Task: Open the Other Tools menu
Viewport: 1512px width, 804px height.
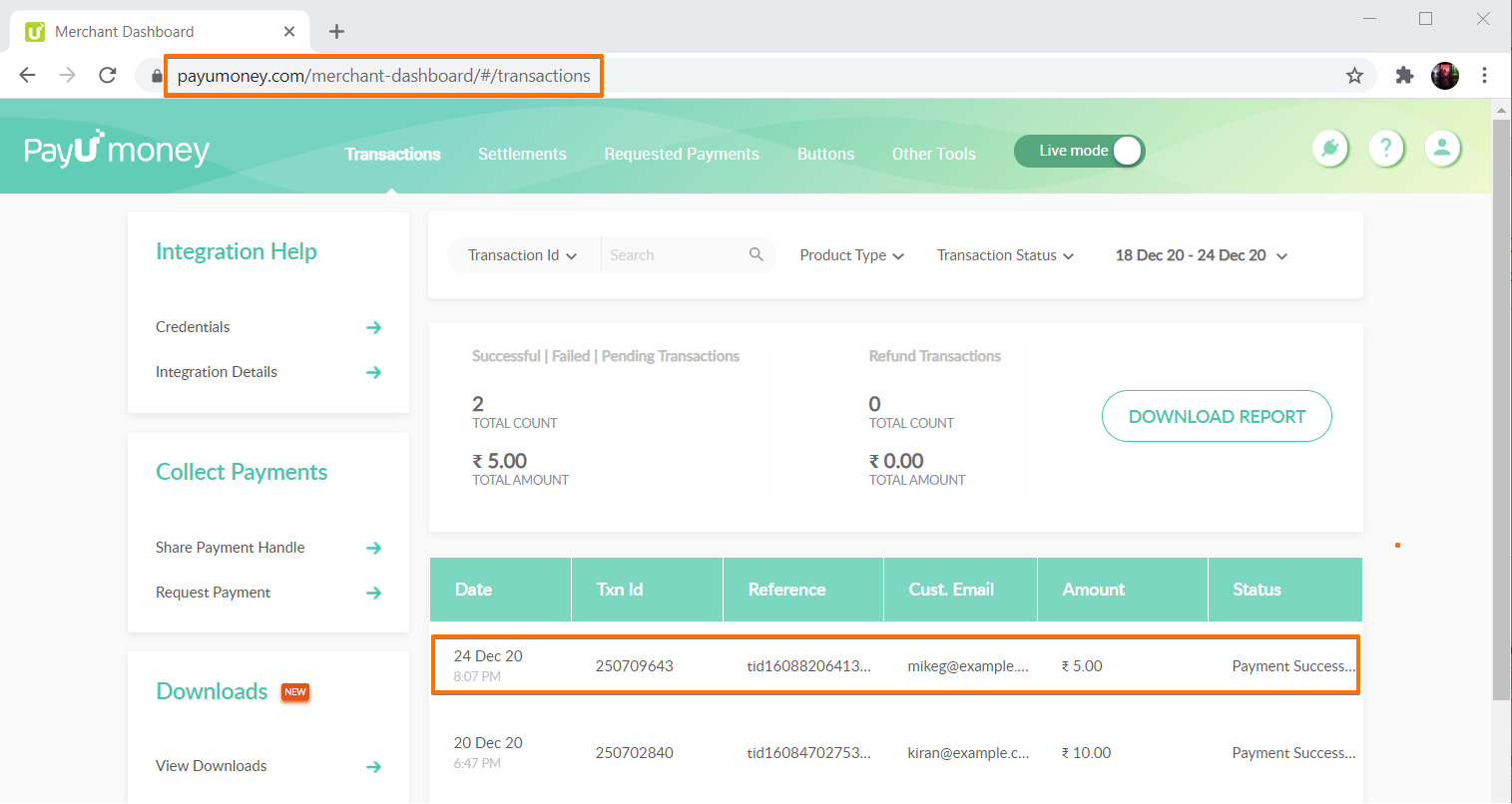Action: (x=934, y=154)
